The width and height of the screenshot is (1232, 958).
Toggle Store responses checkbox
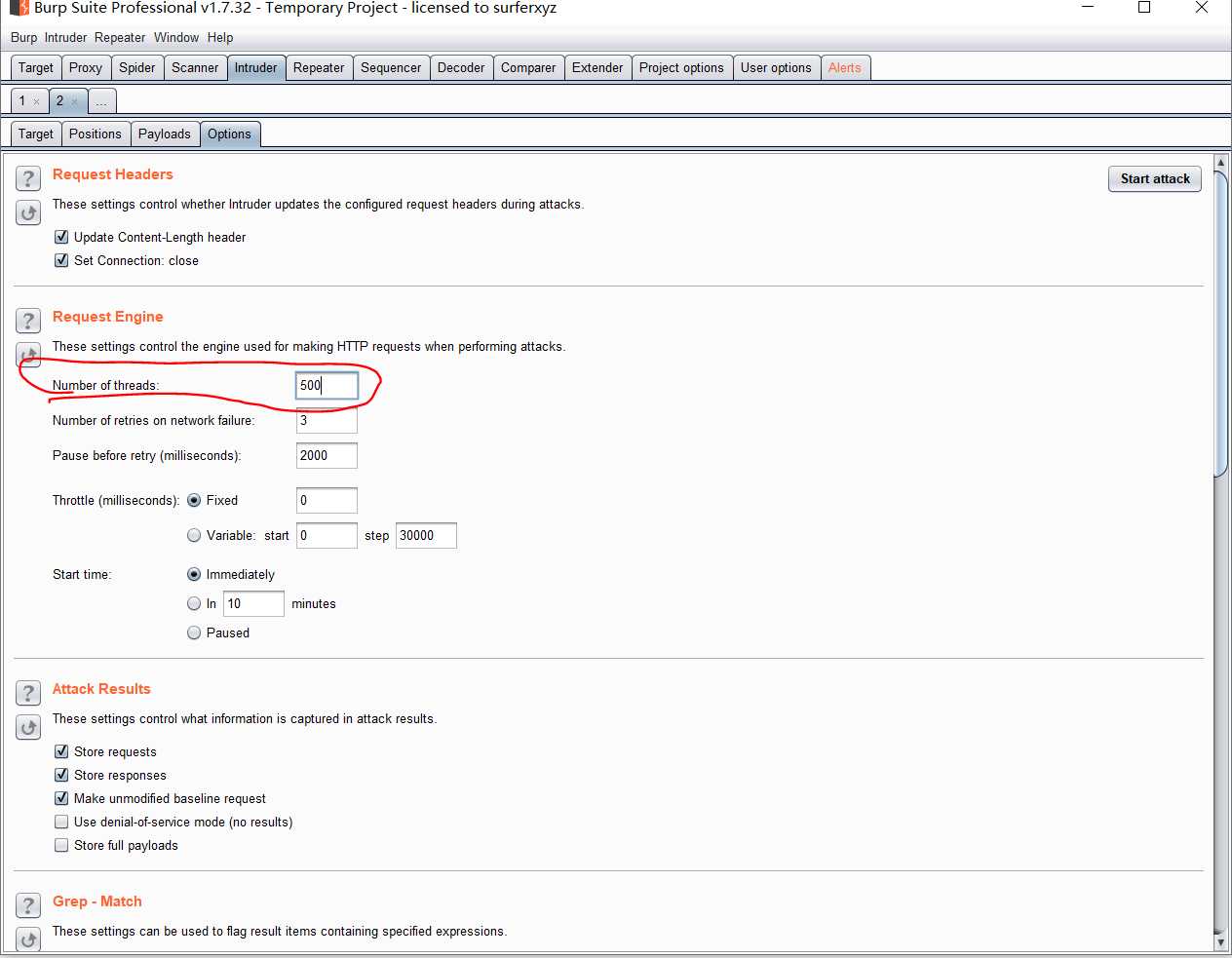pyautogui.click(x=61, y=775)
